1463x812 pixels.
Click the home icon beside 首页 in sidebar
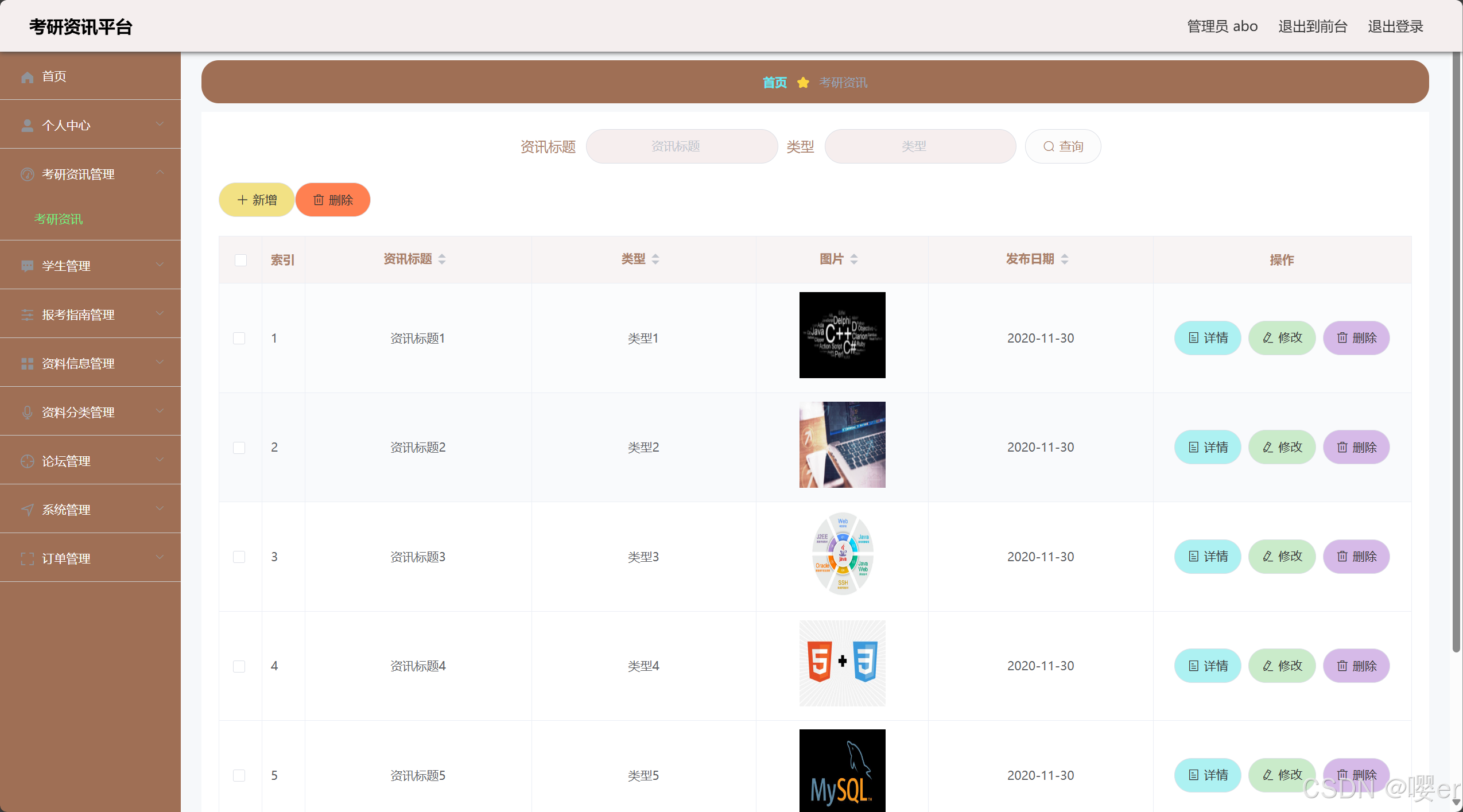[x=27, y=77]
